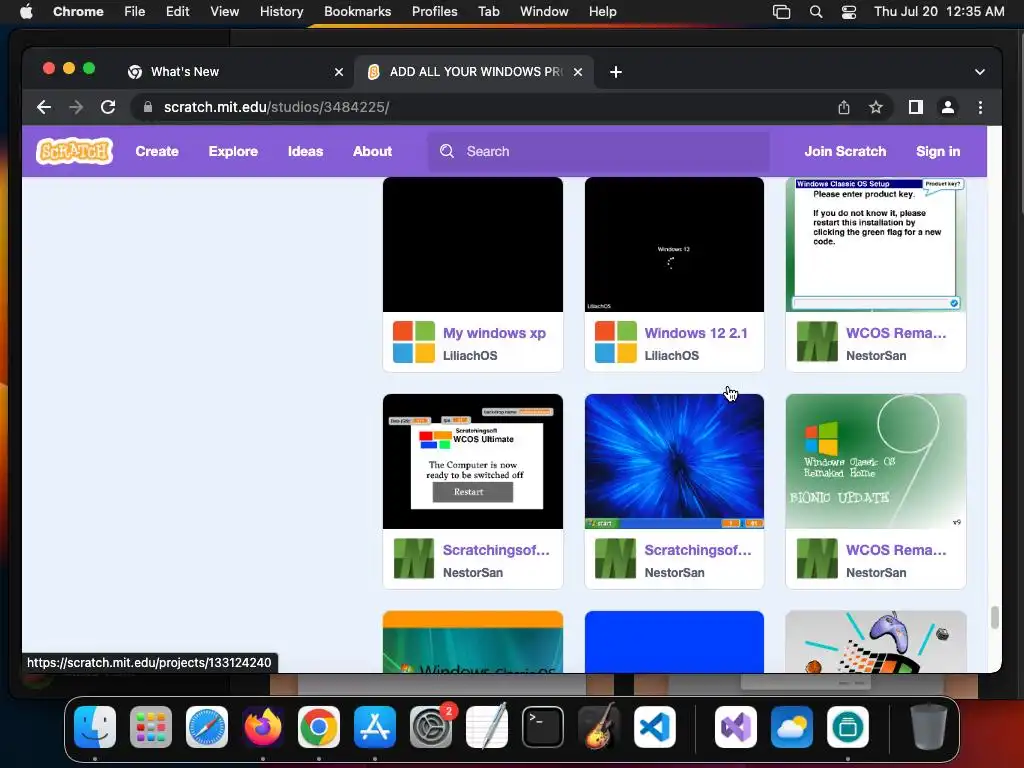Image resolution: width=1024 pixels, height=768 pixels.
Task: Bookmark this page with the star
Action: tap(876, 107)
